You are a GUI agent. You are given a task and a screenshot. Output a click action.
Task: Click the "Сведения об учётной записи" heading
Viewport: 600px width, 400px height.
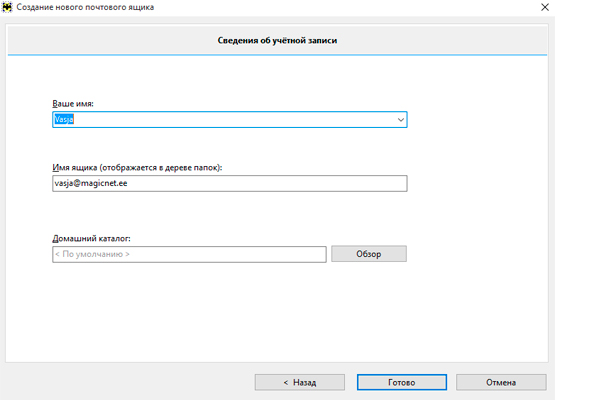pyautogui.click(x=277, y=40)
